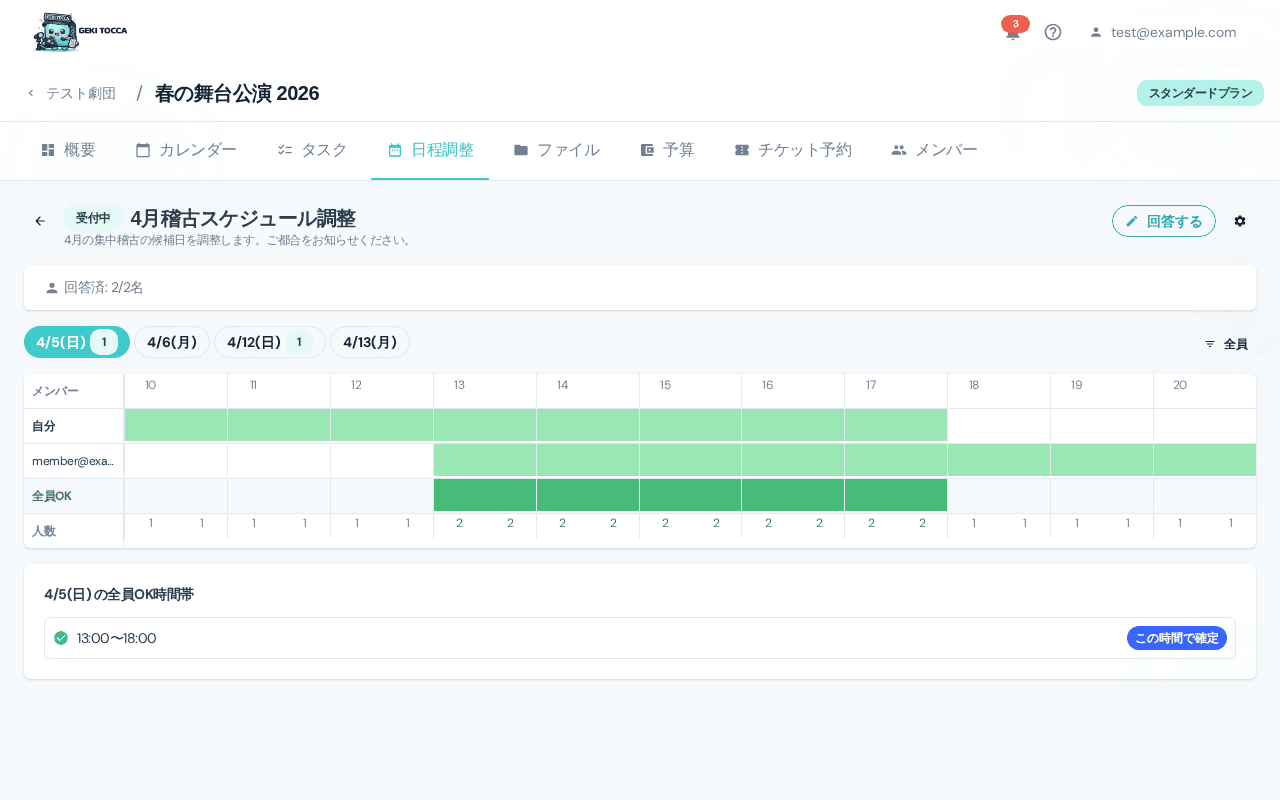The image size is (1280, 800).
Task: Open the タスク tab
Action: [312, 149]
